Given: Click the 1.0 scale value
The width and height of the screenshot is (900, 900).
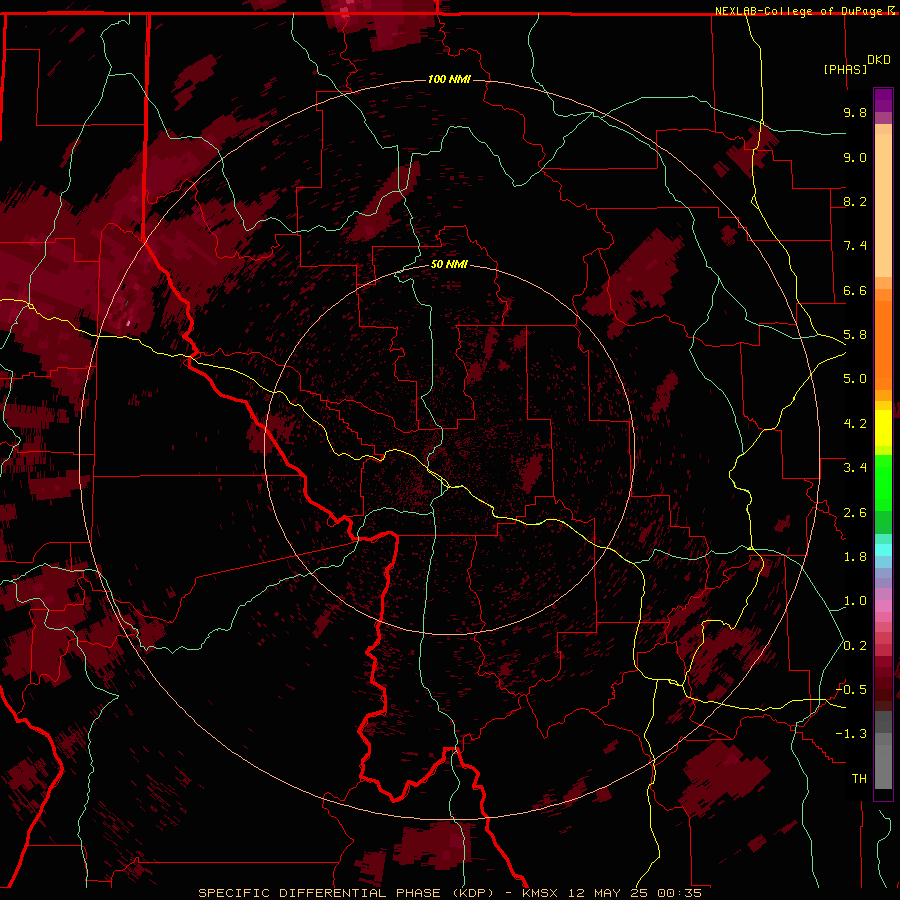Looking at the screenshot, I should click(855, 601).
